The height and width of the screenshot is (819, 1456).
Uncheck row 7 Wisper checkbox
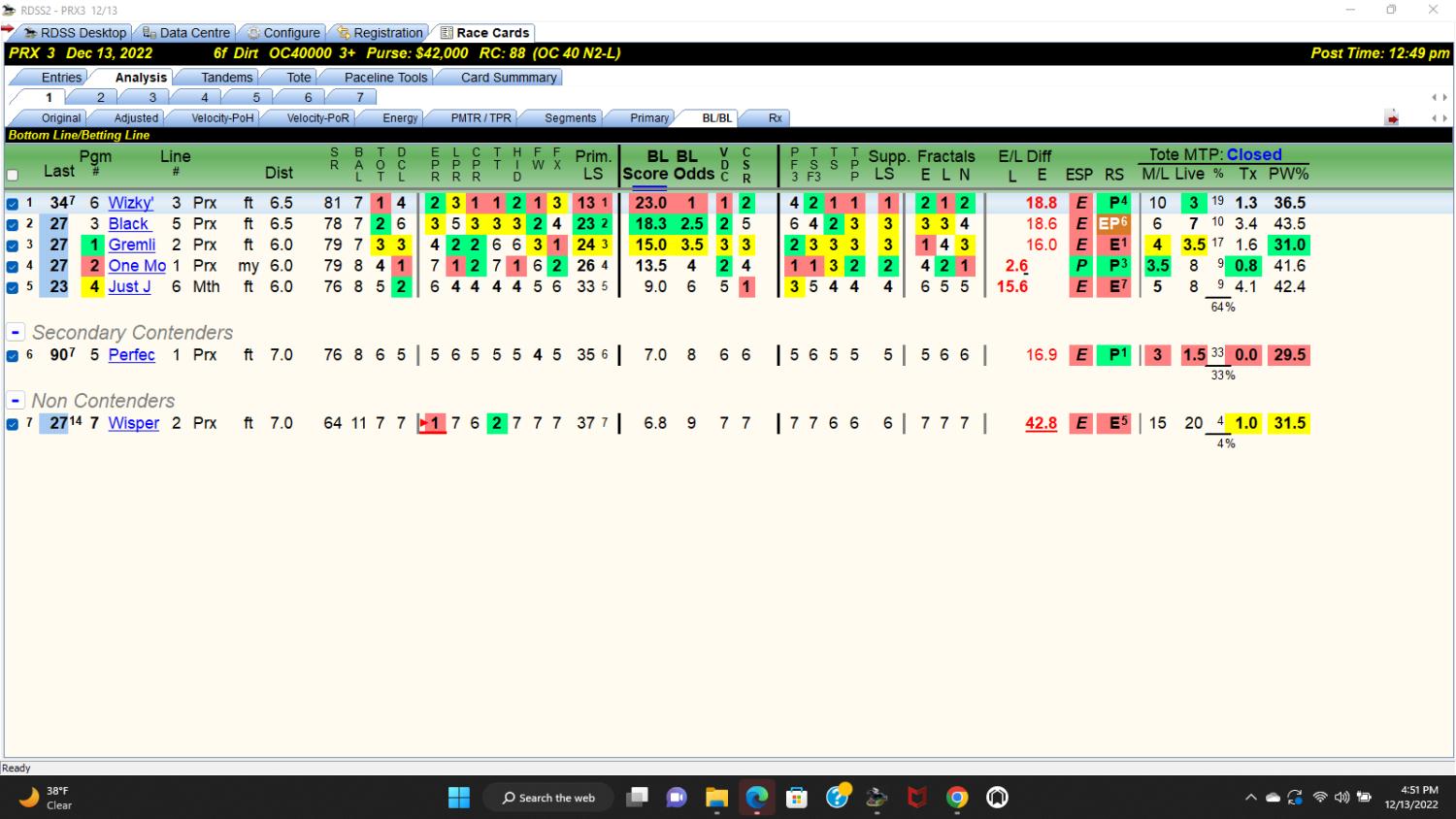click(x=13, y=424)
